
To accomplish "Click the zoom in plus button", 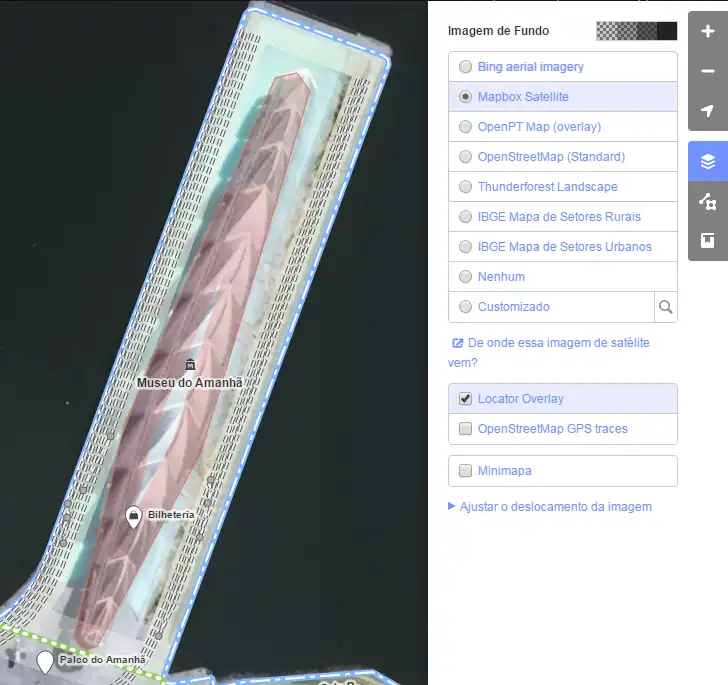I will (x=708, y=32).
